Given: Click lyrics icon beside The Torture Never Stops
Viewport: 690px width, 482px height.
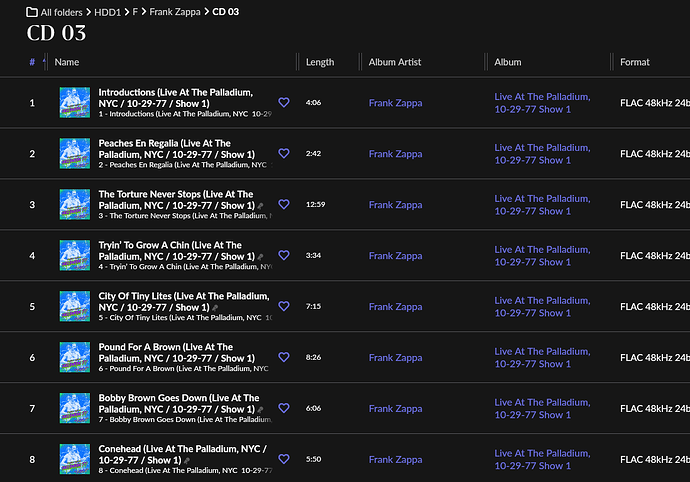Looking at the screenshot, I should point(259,206).
